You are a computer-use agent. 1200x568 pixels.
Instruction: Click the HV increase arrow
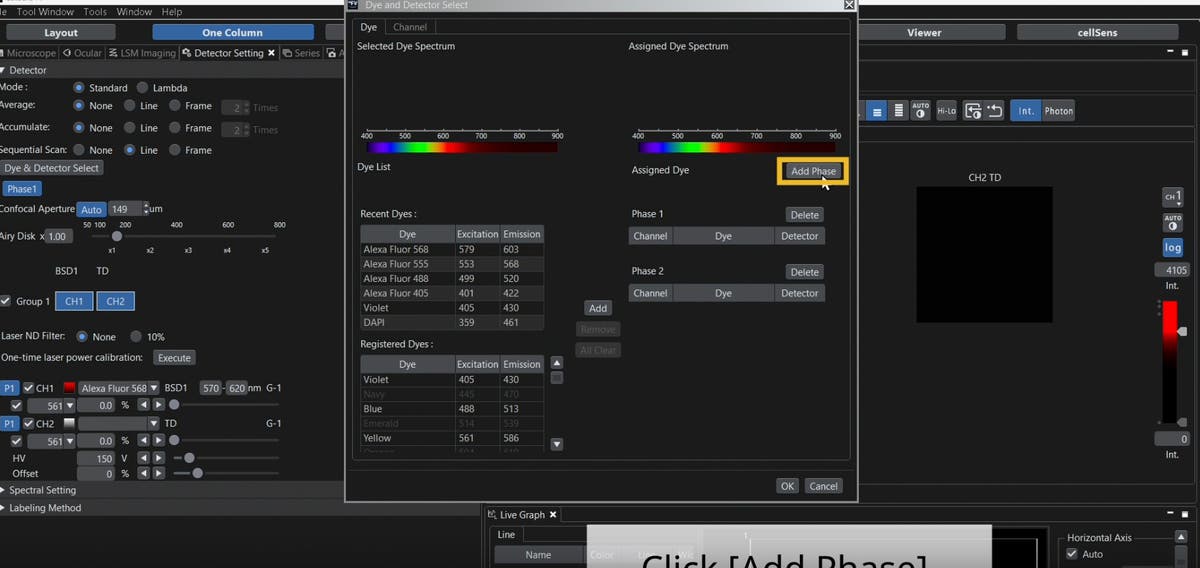click(158, 458)
